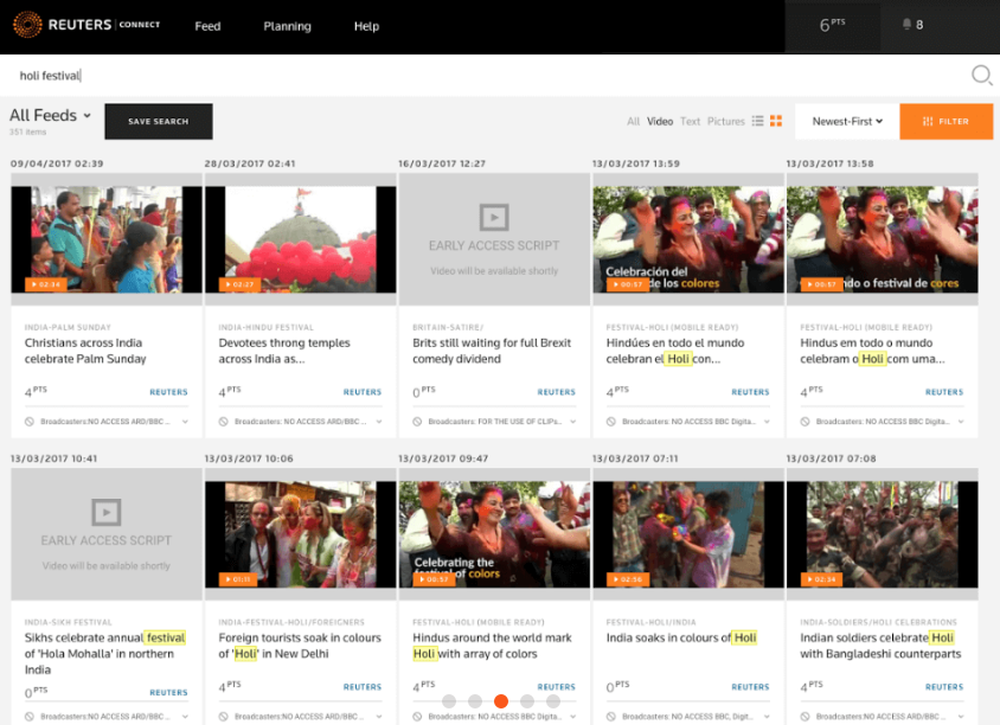Click play icon on Sikhs early access card

pyautogui.click(x=106, y=512)
